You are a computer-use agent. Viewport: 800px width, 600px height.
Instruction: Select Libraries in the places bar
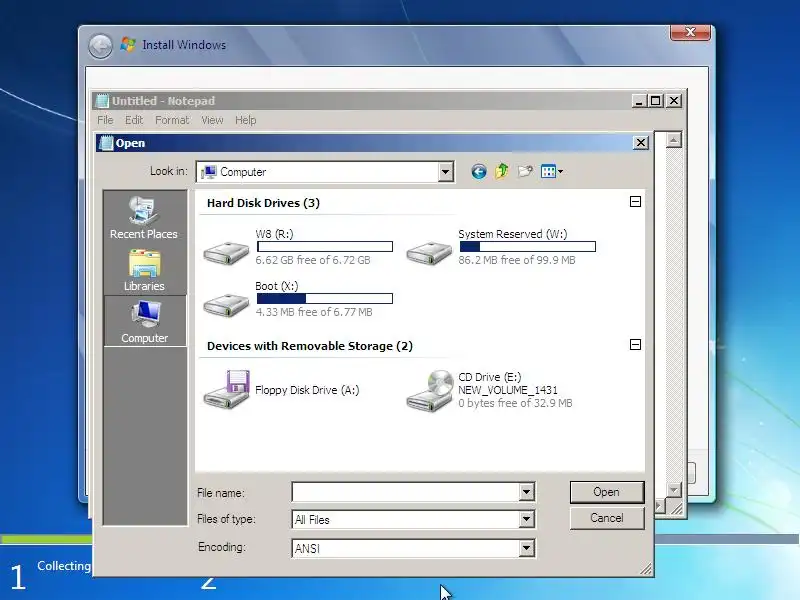(144, 270)
